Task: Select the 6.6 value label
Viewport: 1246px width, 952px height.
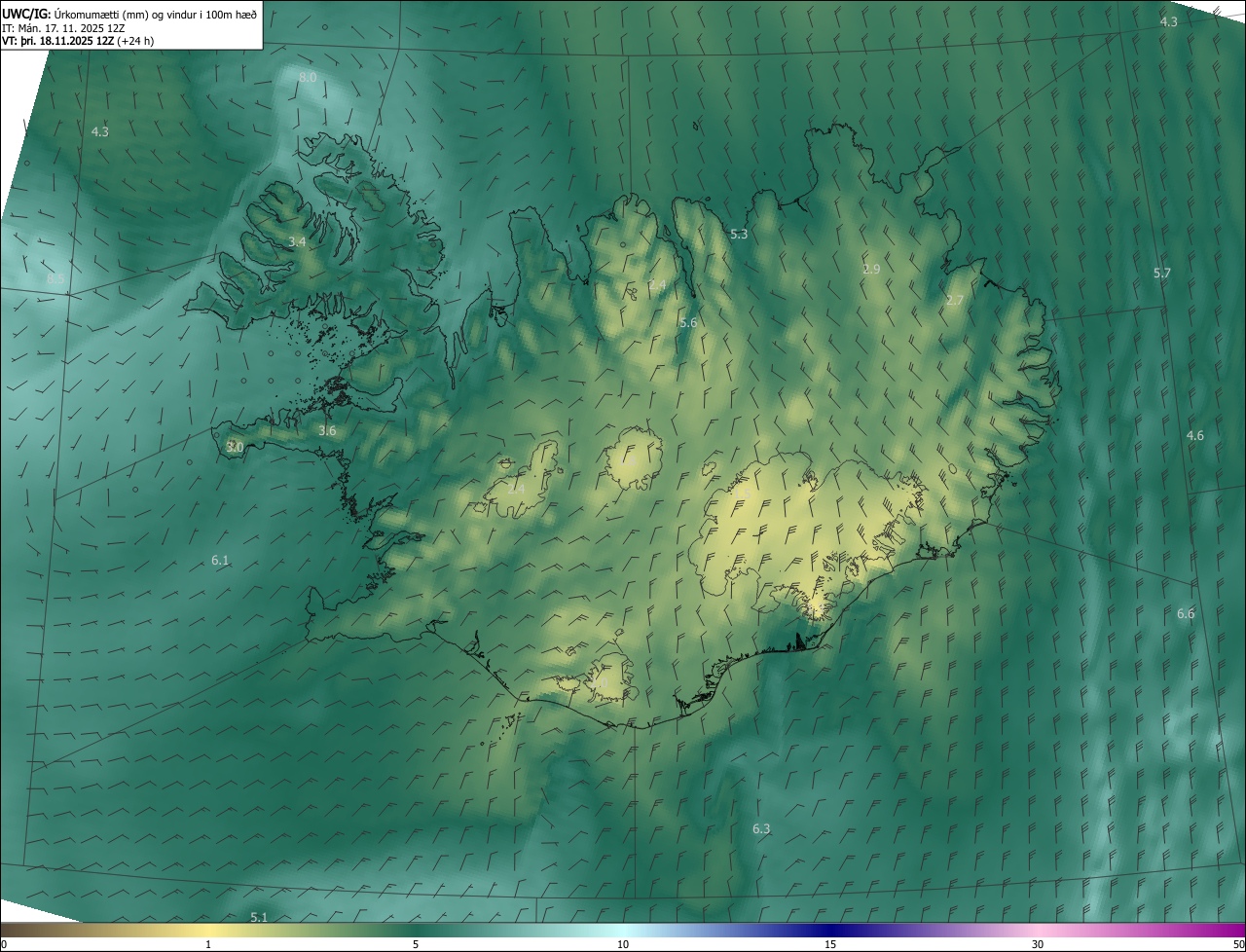Action: coord(1186,613)
